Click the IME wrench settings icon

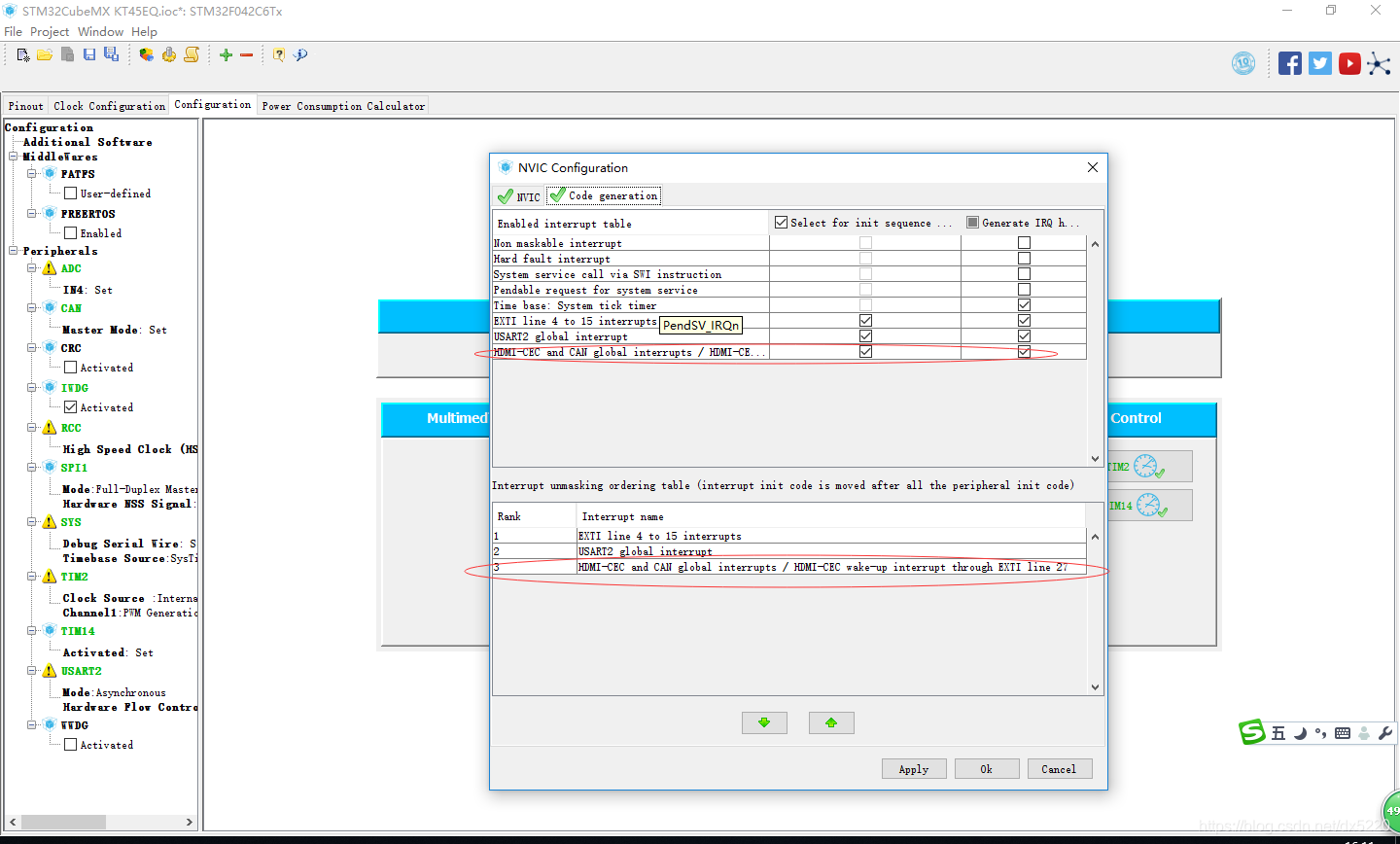pos(1385,733)
